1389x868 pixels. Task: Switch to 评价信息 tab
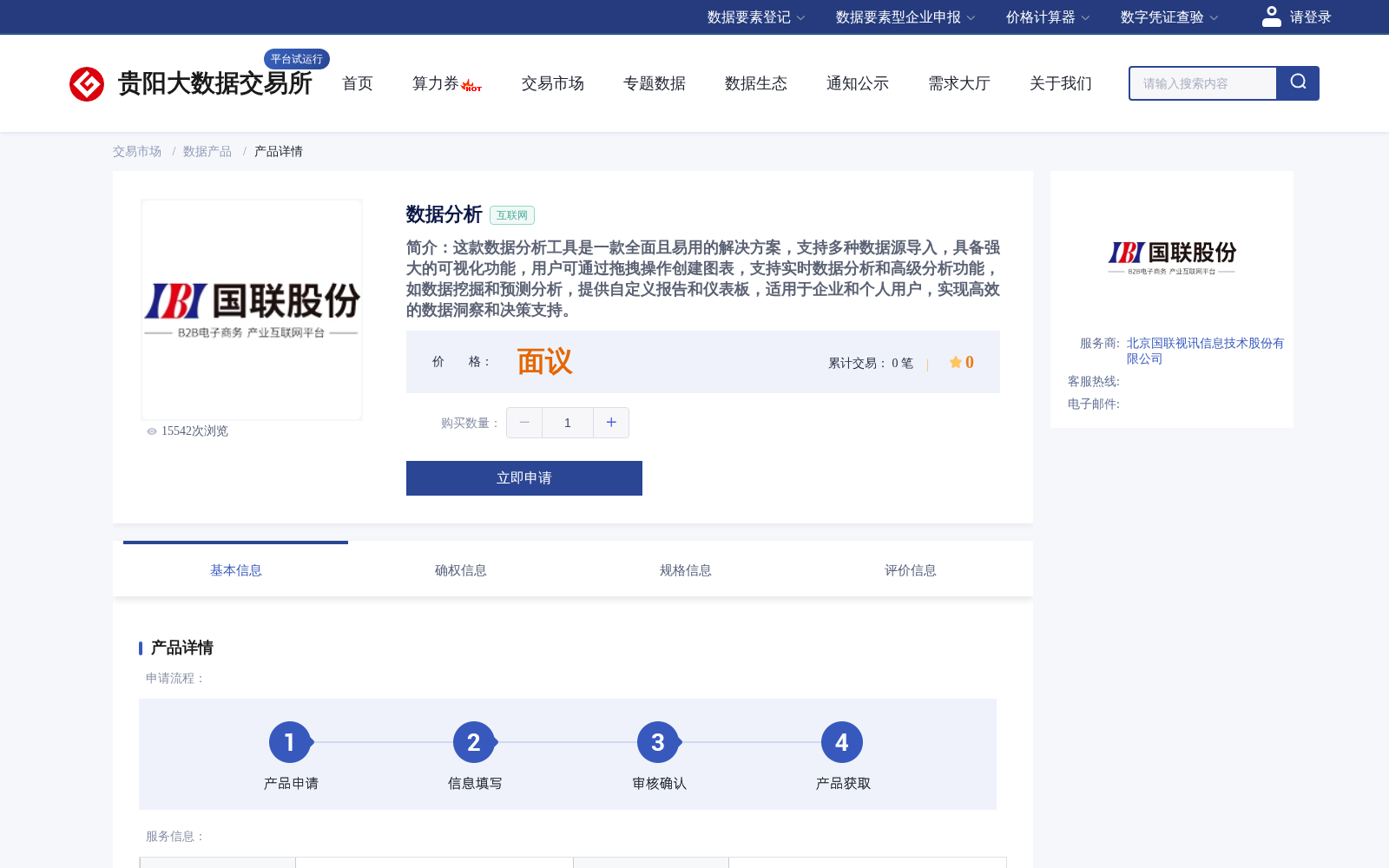tap(911, 570)
